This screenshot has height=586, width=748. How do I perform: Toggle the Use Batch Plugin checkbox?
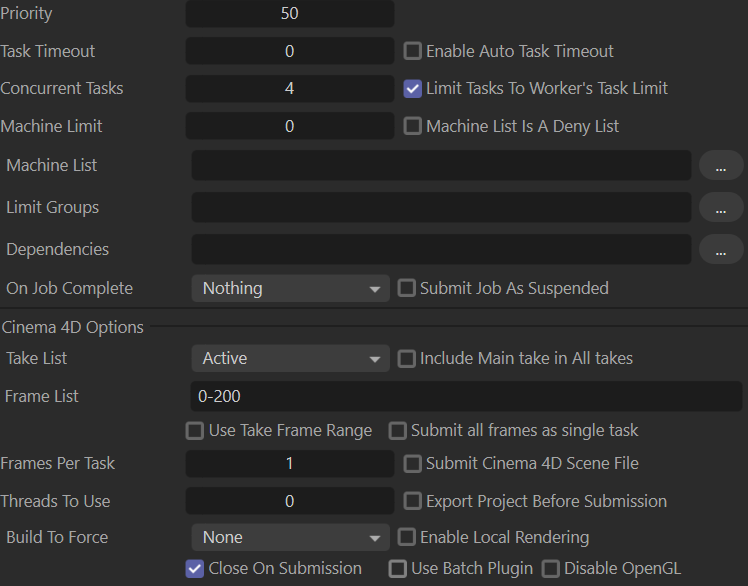(x=398, y=569)
